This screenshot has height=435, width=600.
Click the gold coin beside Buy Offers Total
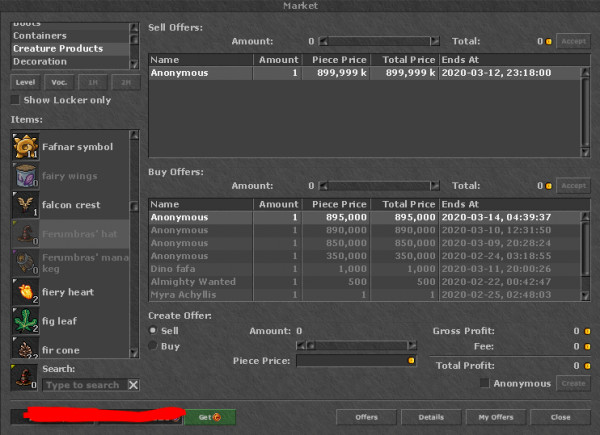point(549,186)
